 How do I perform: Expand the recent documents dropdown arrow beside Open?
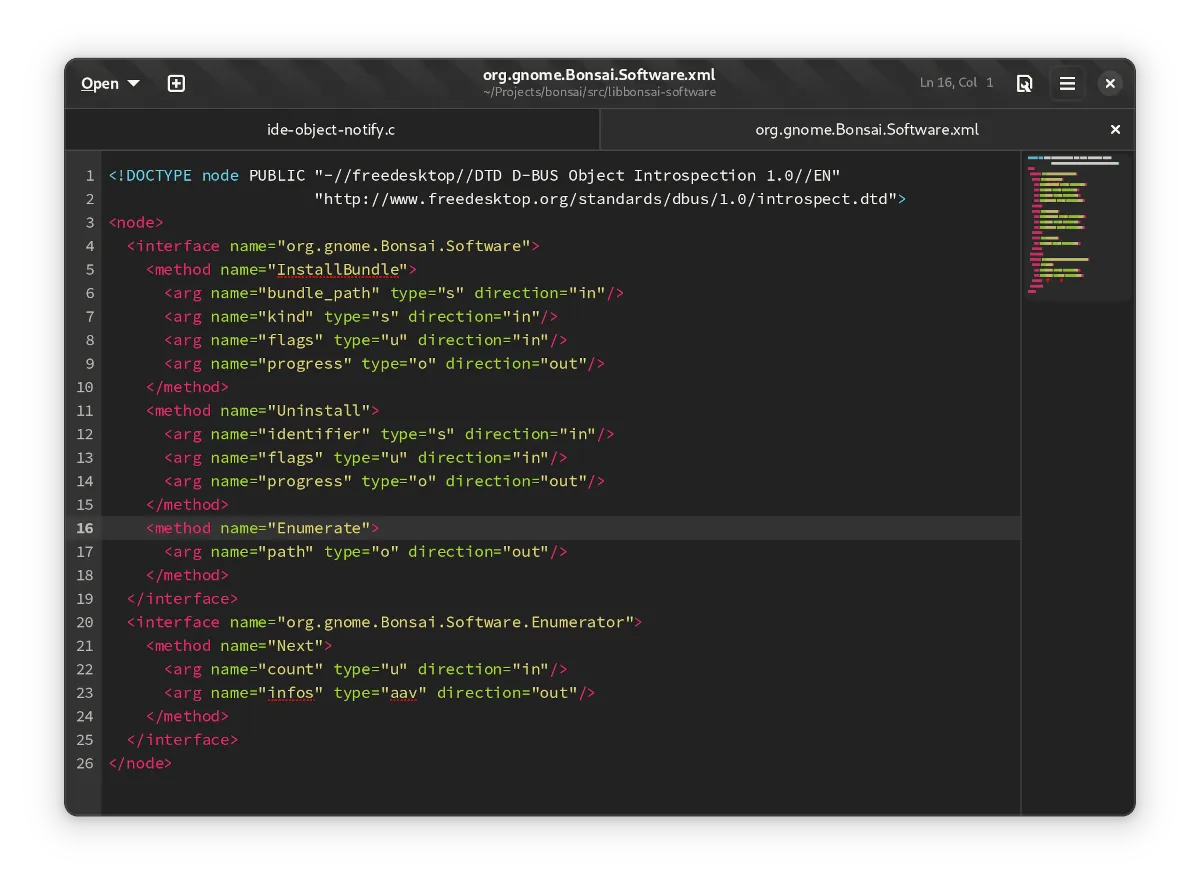(x=134, y=84)
